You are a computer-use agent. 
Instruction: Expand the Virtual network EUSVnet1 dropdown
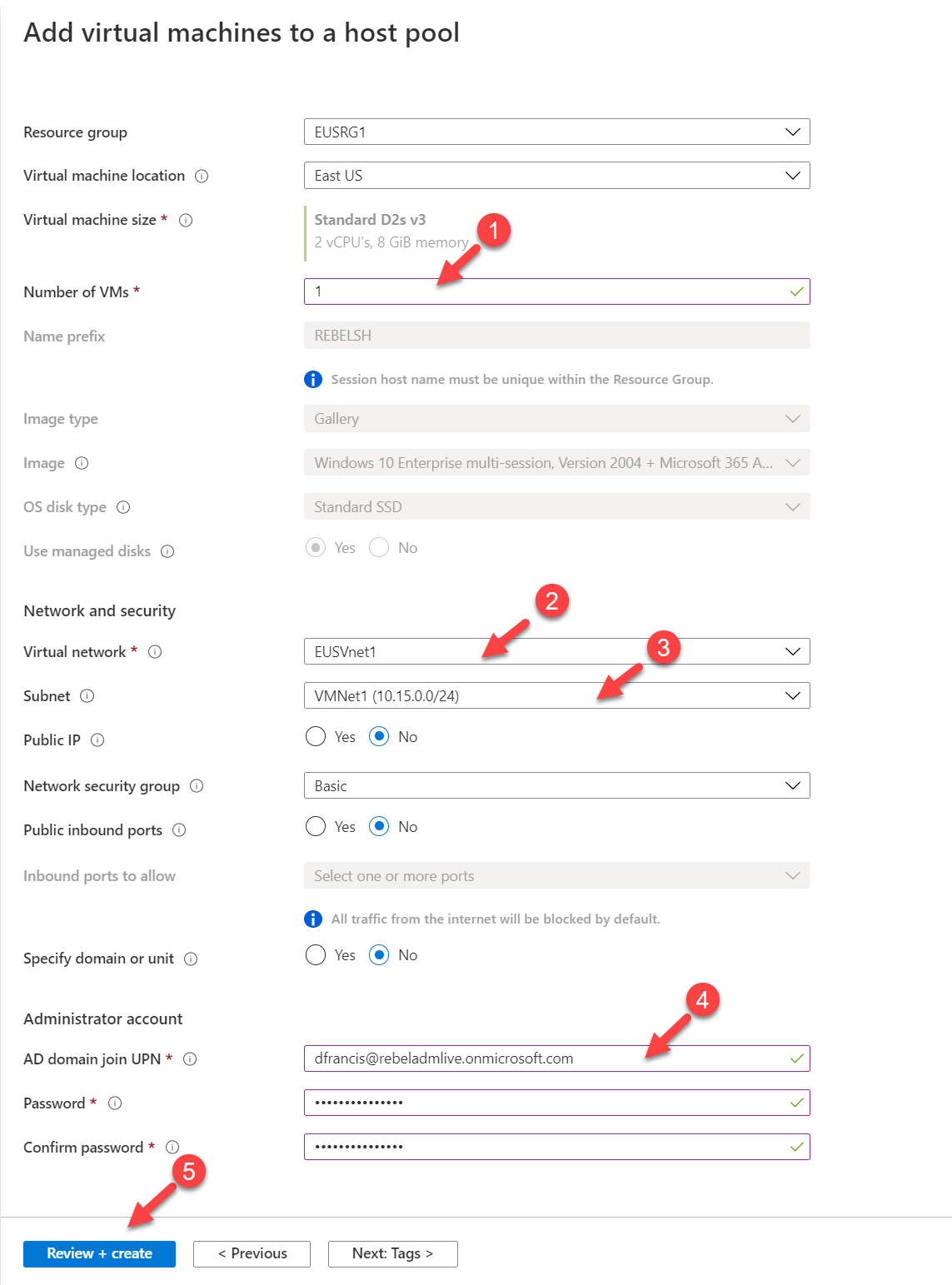[x=556, y=651]
